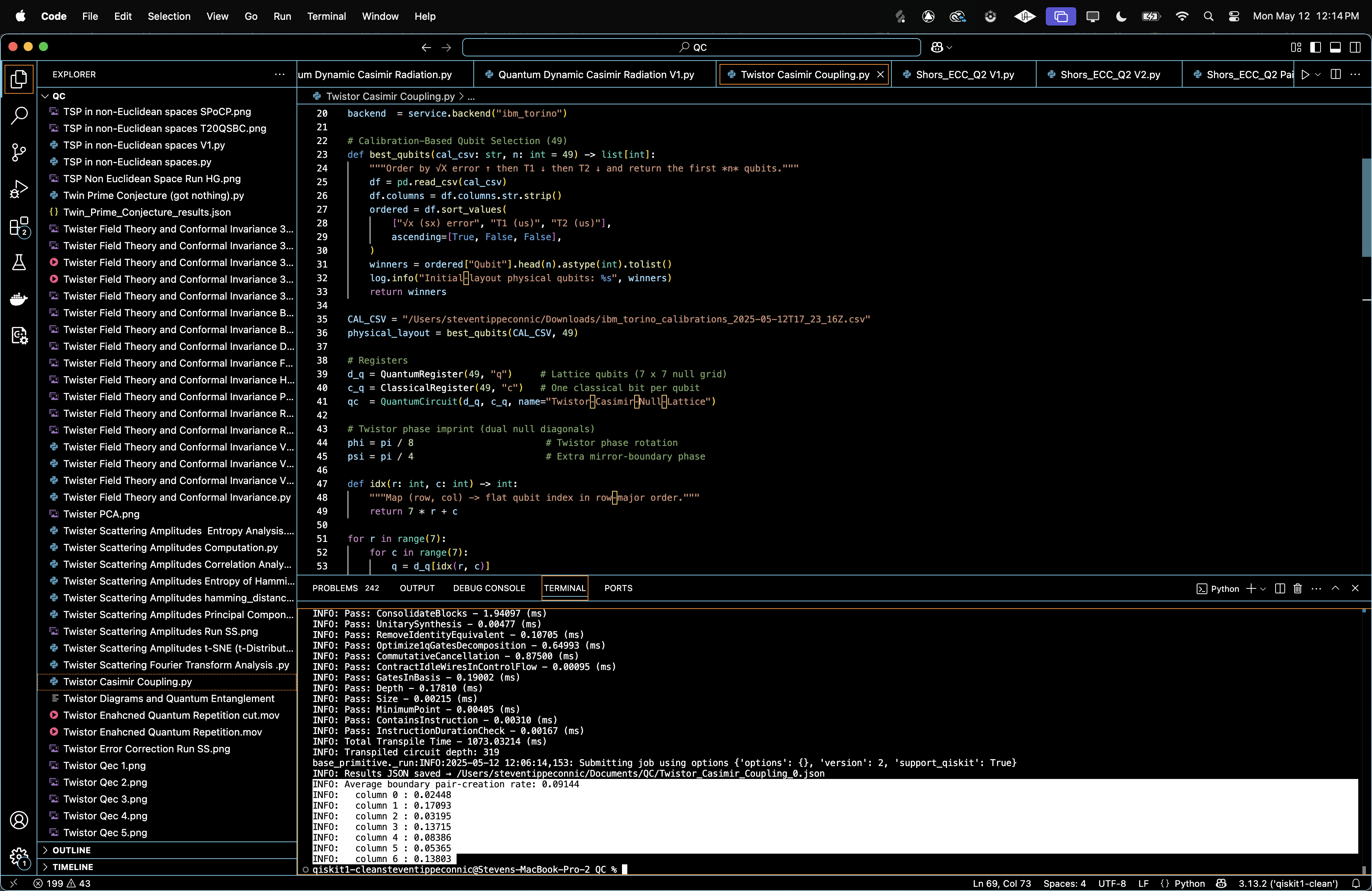Viewport: 1372px width, 891px height.
Task: Click the editor vertical scrollbar thumb
Action: click(1366, 207)
